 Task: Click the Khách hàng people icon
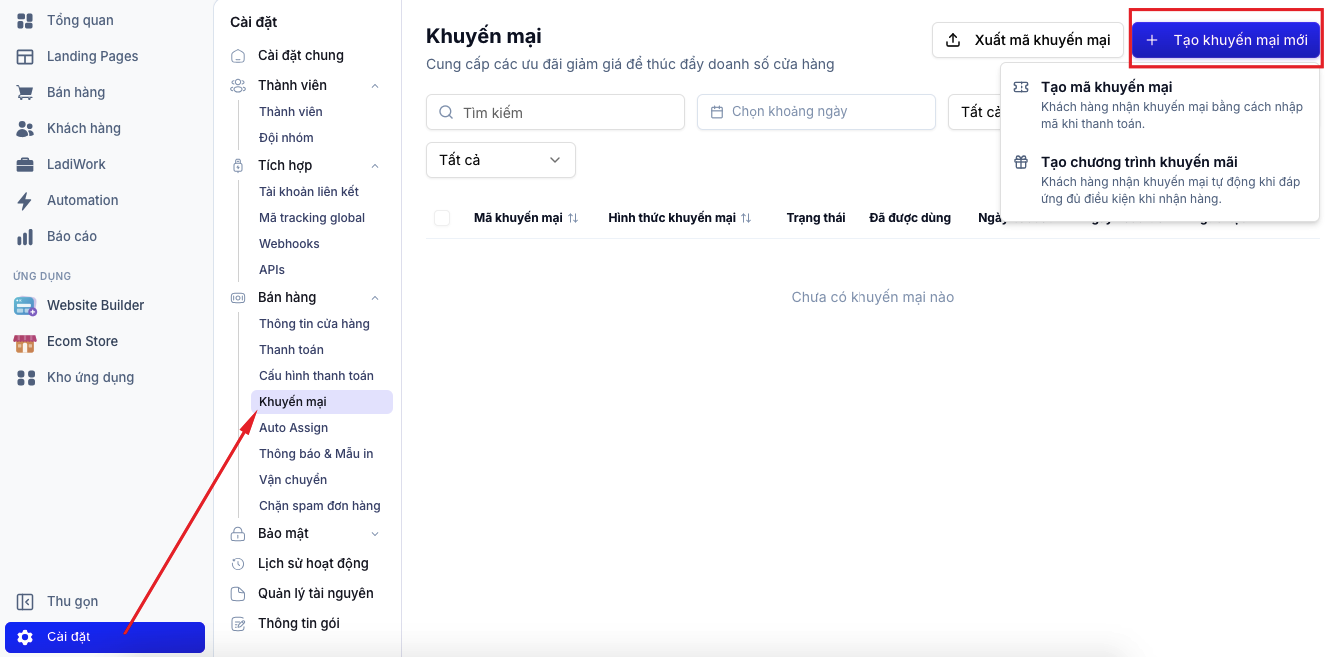point(26,128)
